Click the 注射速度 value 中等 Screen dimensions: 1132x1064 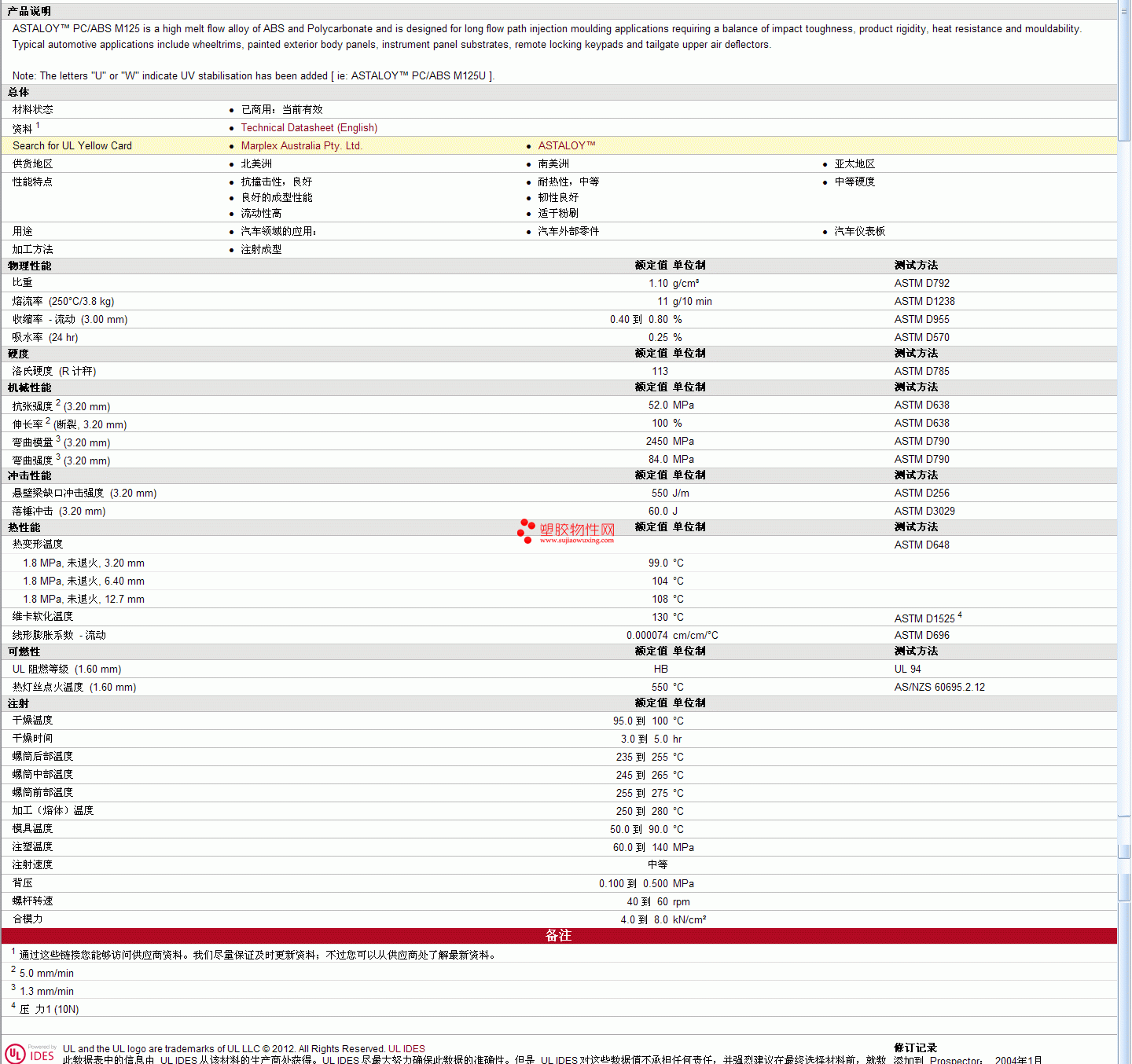(658, 864)
